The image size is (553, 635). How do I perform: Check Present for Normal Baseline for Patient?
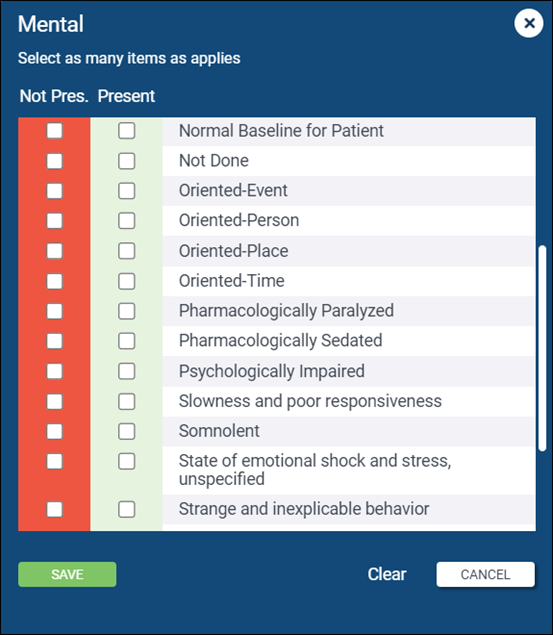(x=127, y=131)
